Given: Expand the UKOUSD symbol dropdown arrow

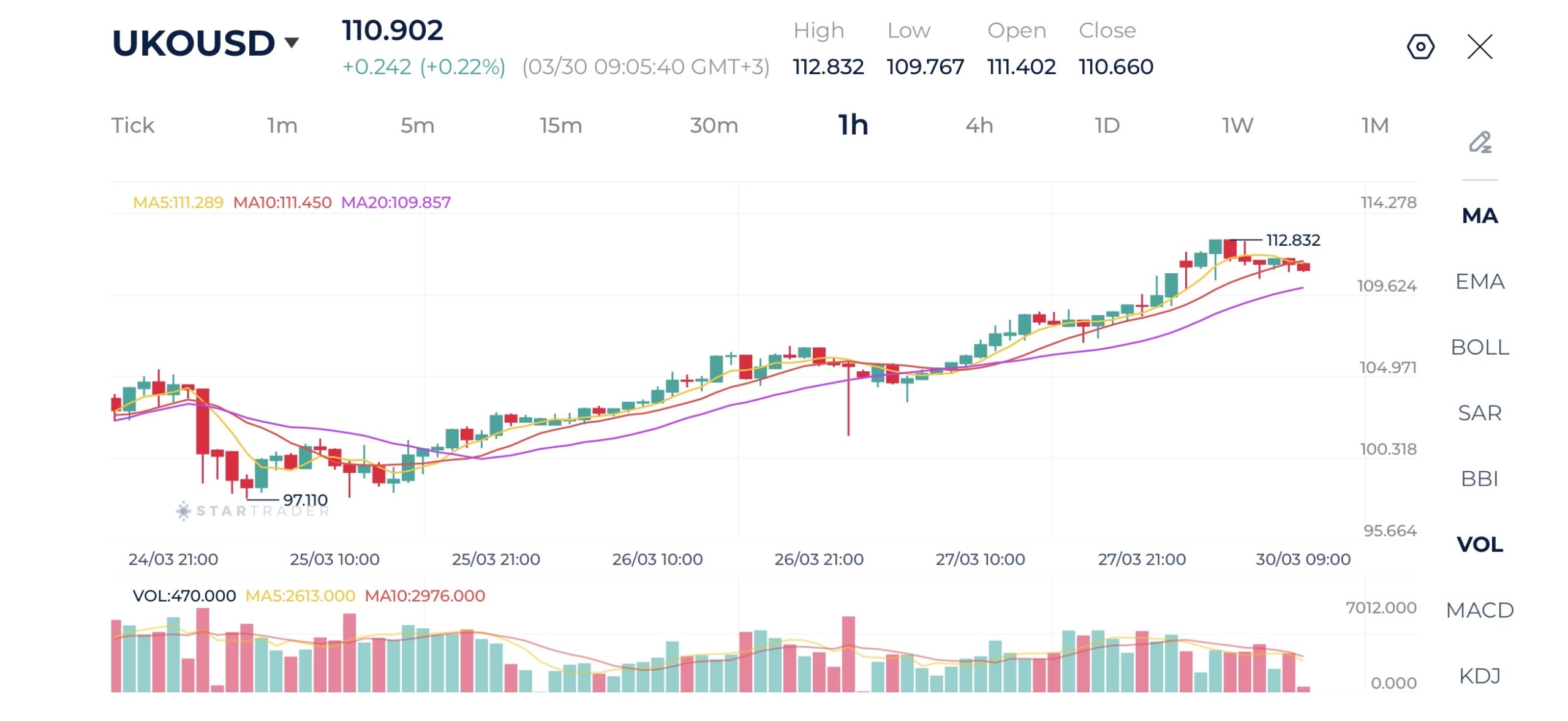Looking at the screenshot, I should [292, 42].
